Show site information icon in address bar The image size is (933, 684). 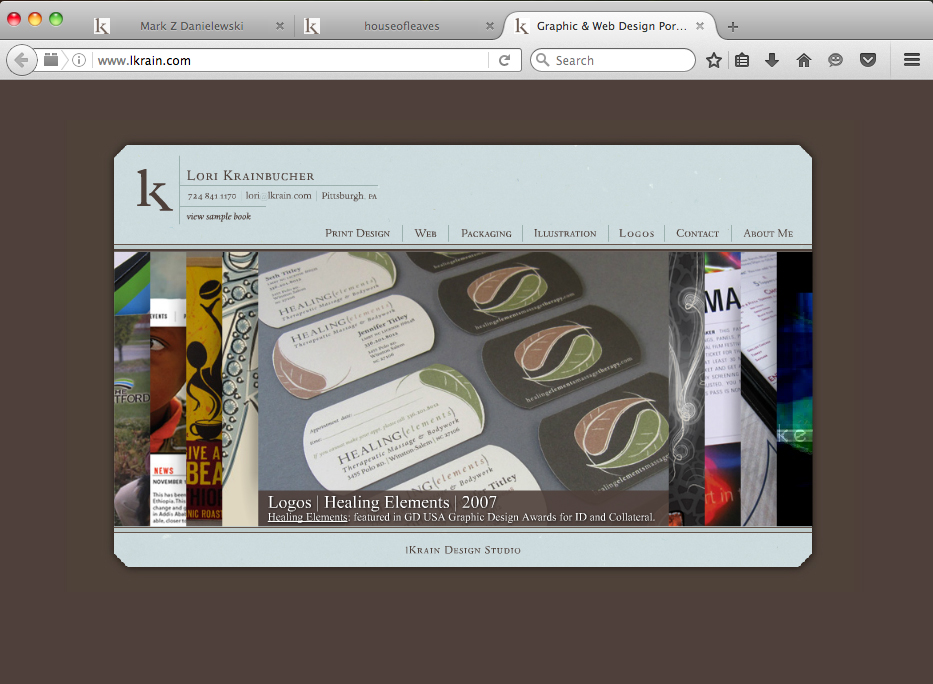pyautogui.click(x=79, y=60)
